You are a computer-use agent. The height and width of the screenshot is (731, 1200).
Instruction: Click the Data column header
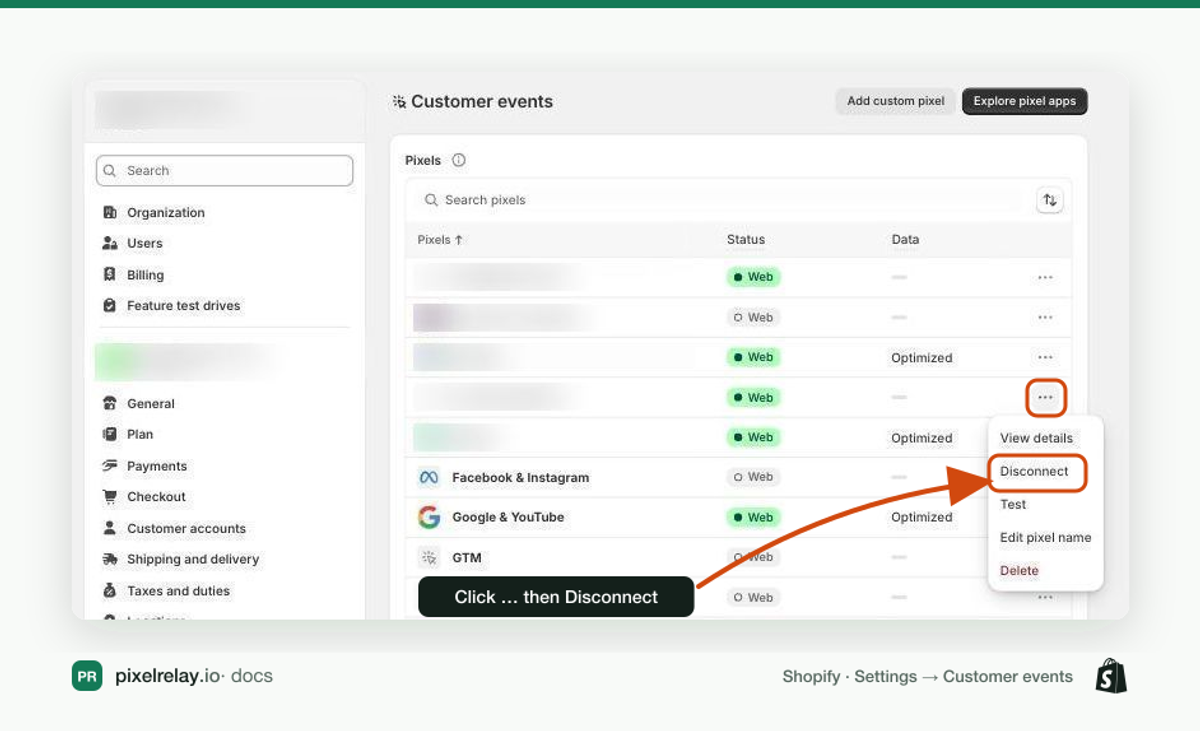coord(905,240)
